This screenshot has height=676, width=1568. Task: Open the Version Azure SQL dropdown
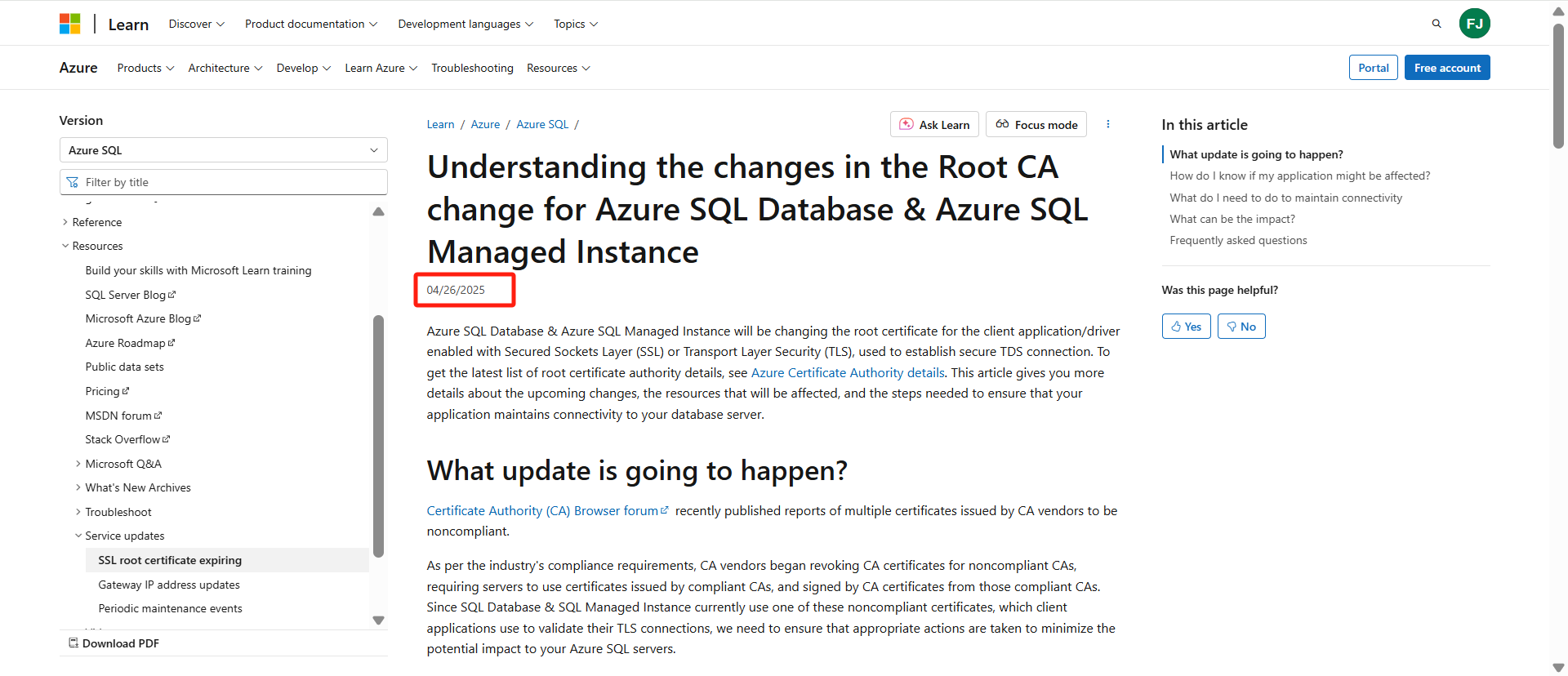pyautogui.click(x=223, y=150)
